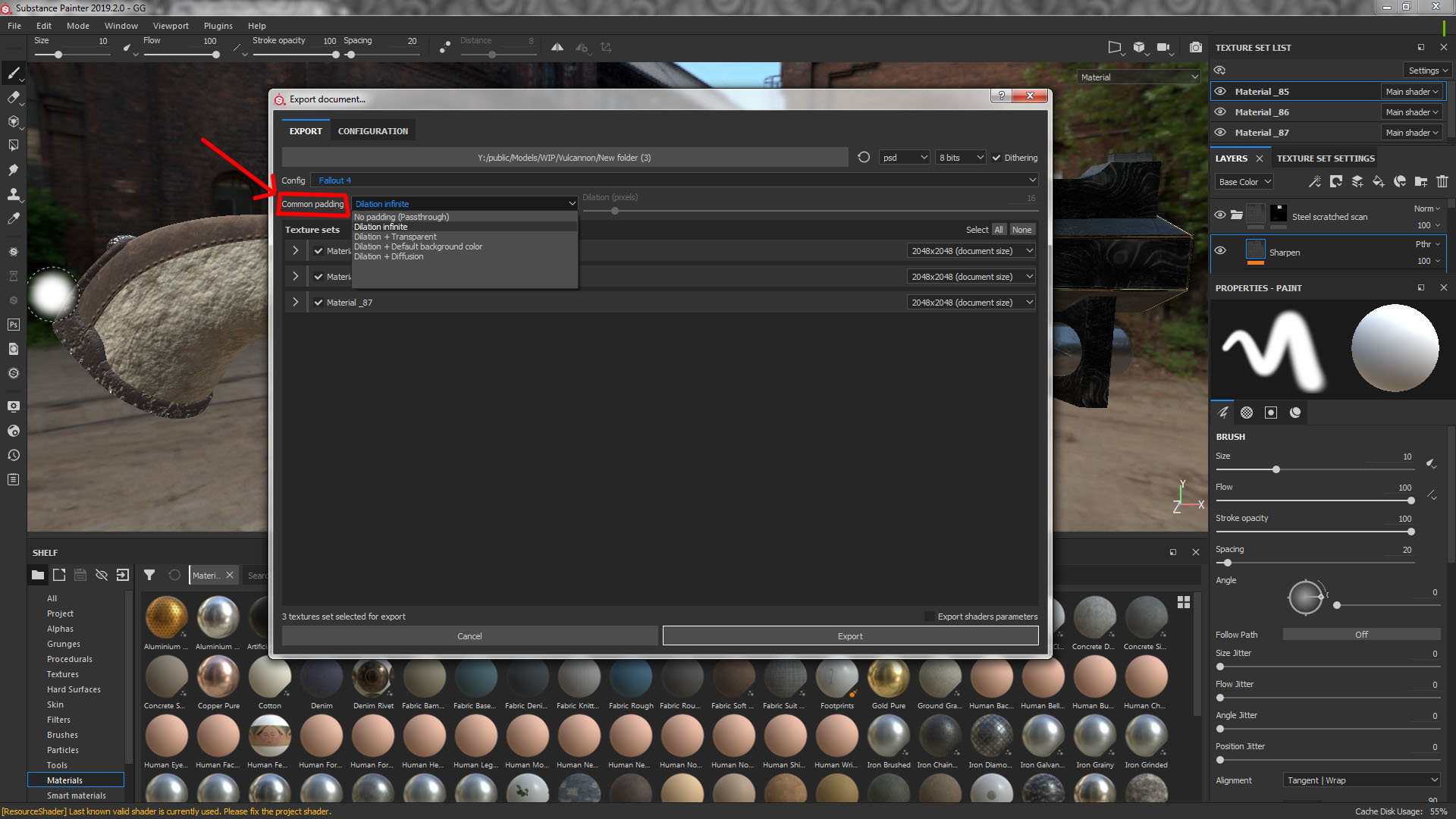1456x819 pixels.
Task: Select the Clone stamp tool
Action: tap(13, 194)
